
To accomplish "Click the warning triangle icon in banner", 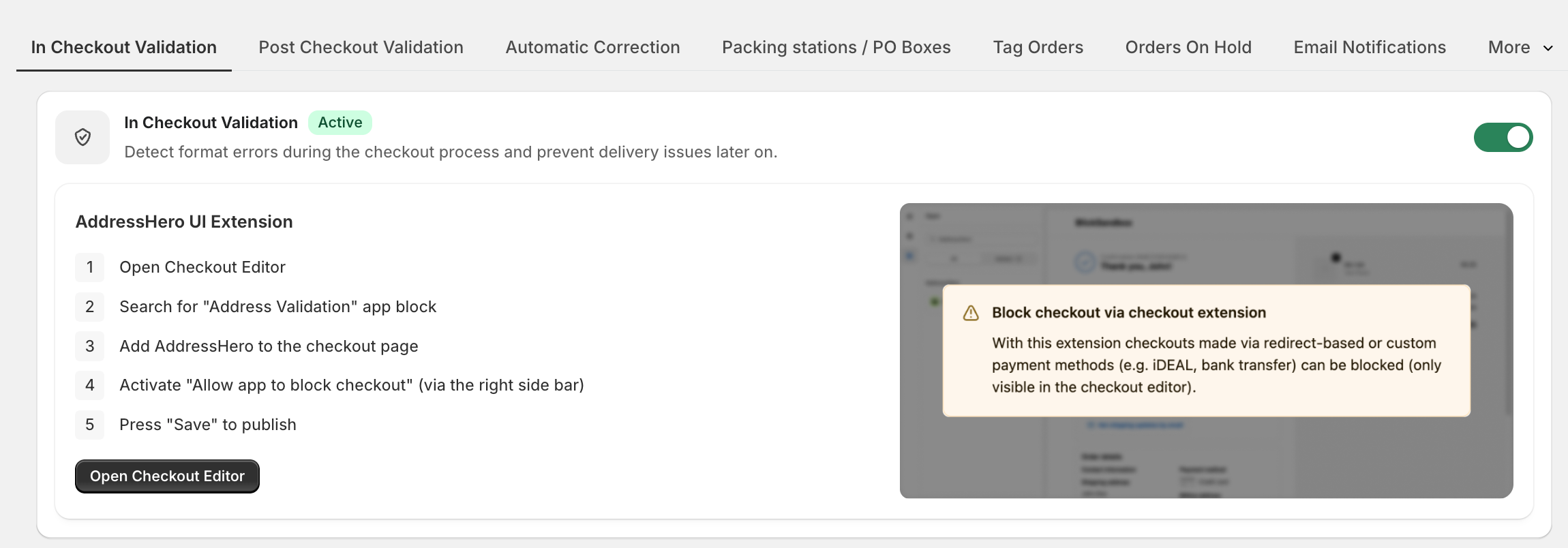I will pyautogui.click(x=970, y=313).
